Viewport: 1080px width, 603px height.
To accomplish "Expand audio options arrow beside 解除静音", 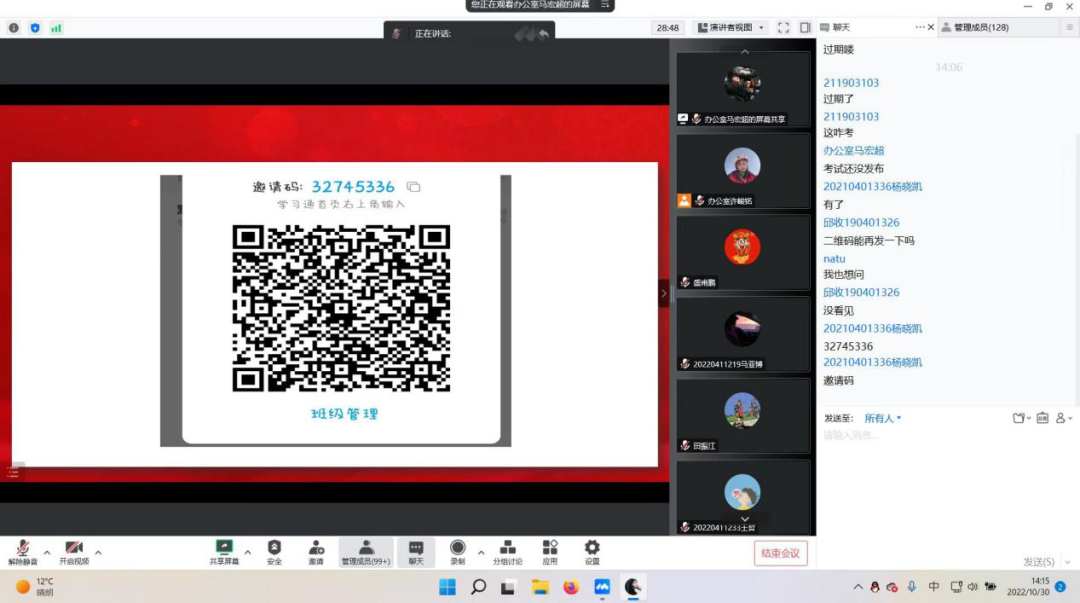I will pyautogui.click(x=47, y=552).
